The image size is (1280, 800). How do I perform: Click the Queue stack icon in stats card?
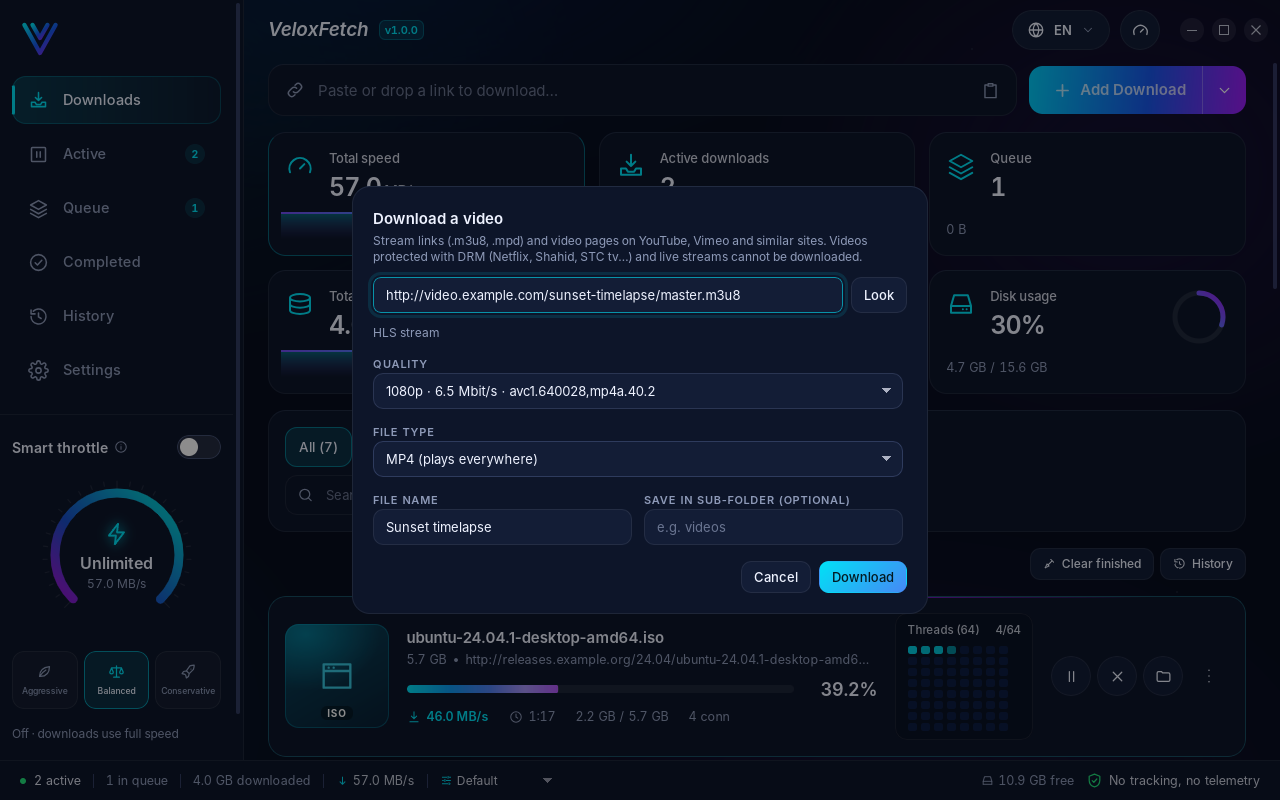click(x=961, y=167)
